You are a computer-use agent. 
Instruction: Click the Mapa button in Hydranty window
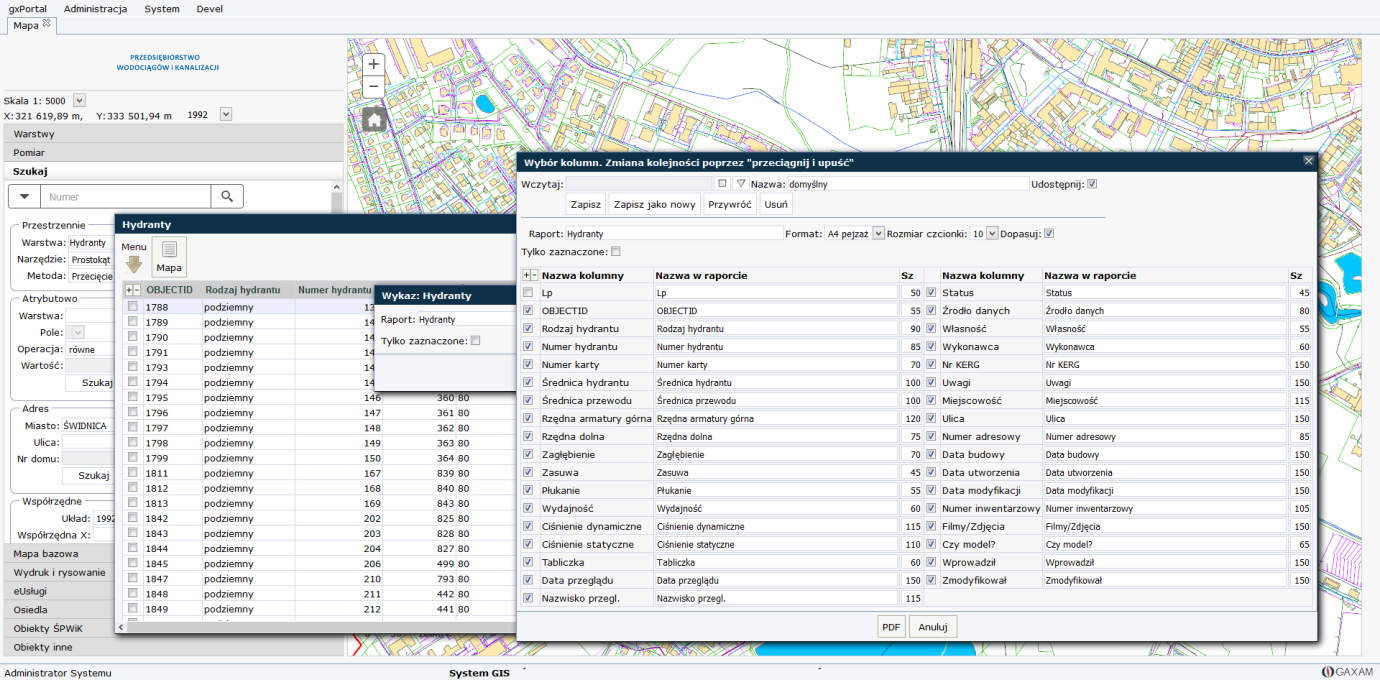tap(169, 257)
